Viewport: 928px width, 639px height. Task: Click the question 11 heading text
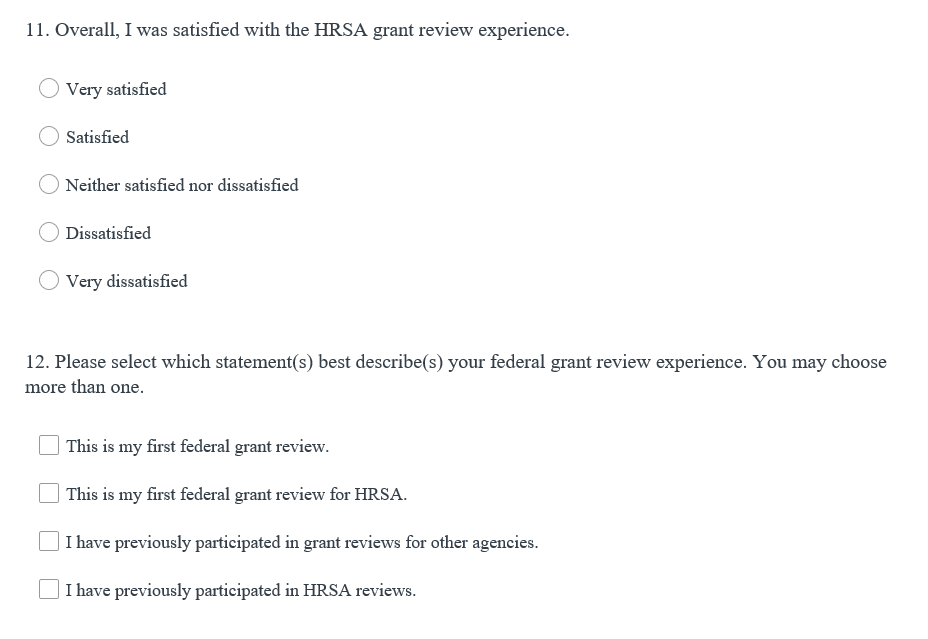[297, 30]
